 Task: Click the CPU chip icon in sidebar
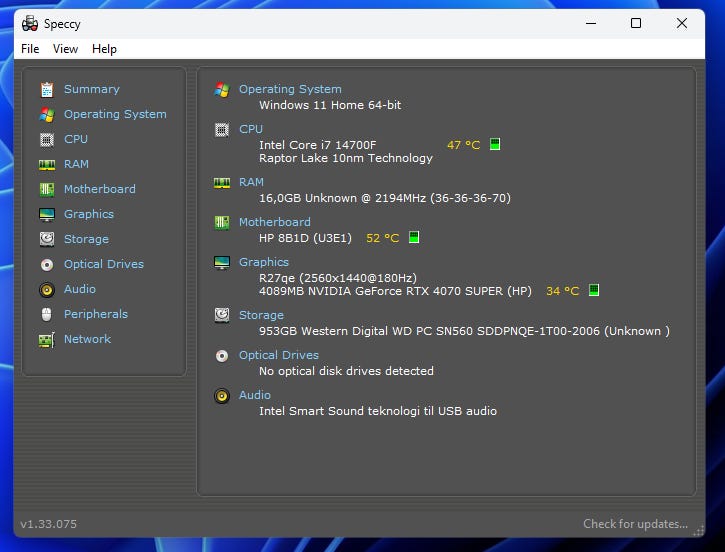(47, 139)
